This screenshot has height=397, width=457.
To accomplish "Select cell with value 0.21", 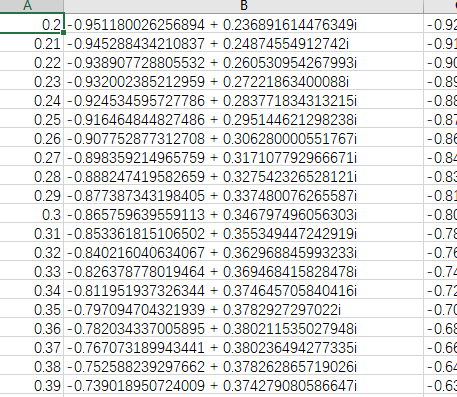I will (31, 42).
